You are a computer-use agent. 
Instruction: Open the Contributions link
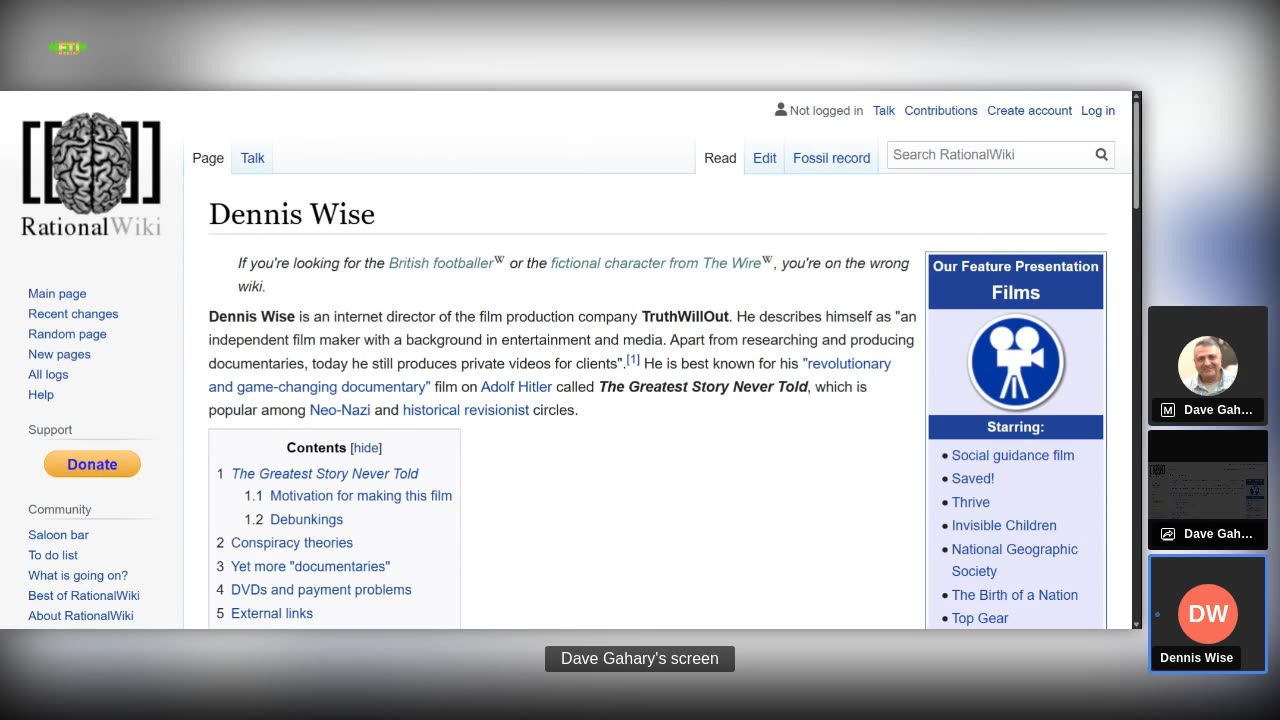pos(941,111)
